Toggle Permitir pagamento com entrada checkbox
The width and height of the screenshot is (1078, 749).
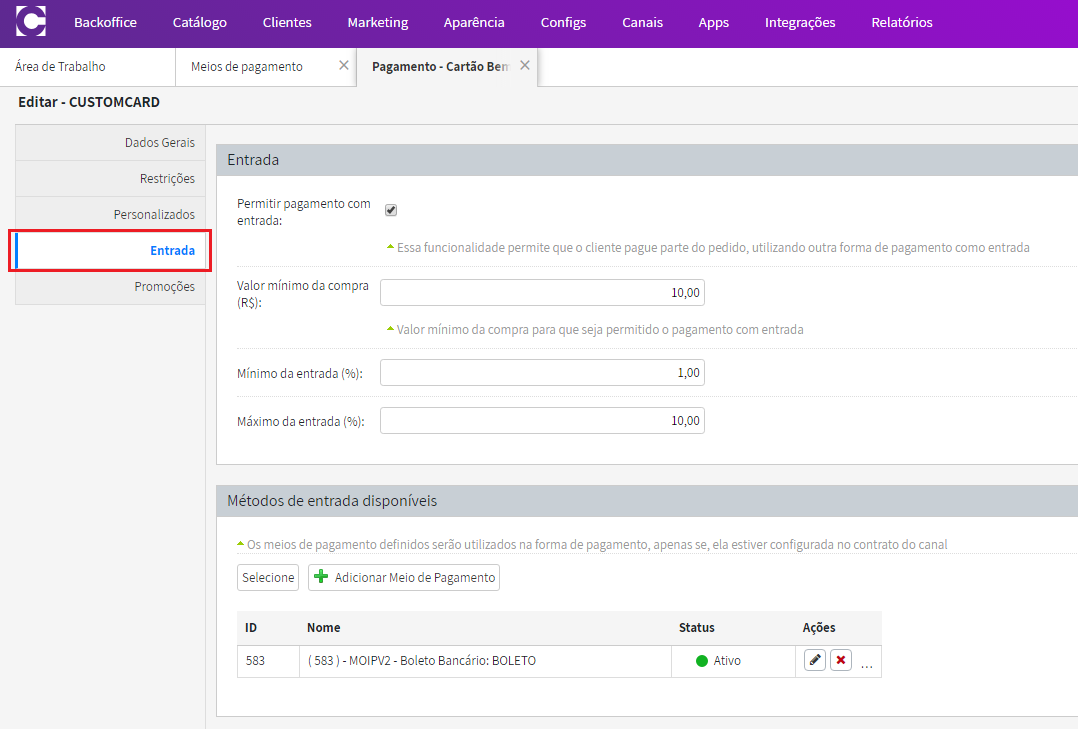(391, 210)
